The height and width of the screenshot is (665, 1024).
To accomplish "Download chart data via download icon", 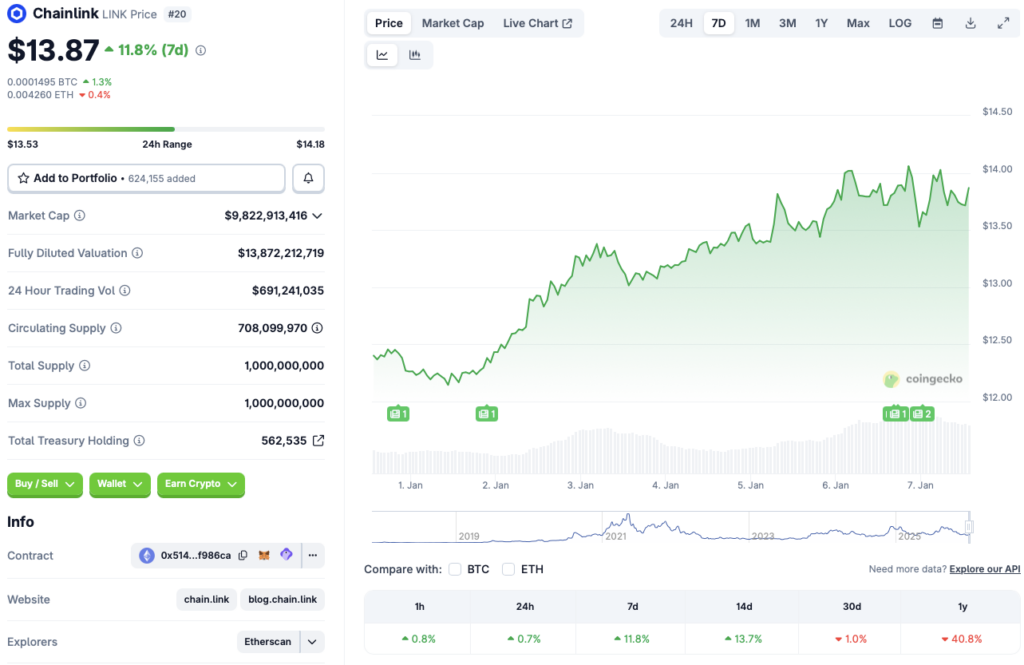I will coord(970,23).
